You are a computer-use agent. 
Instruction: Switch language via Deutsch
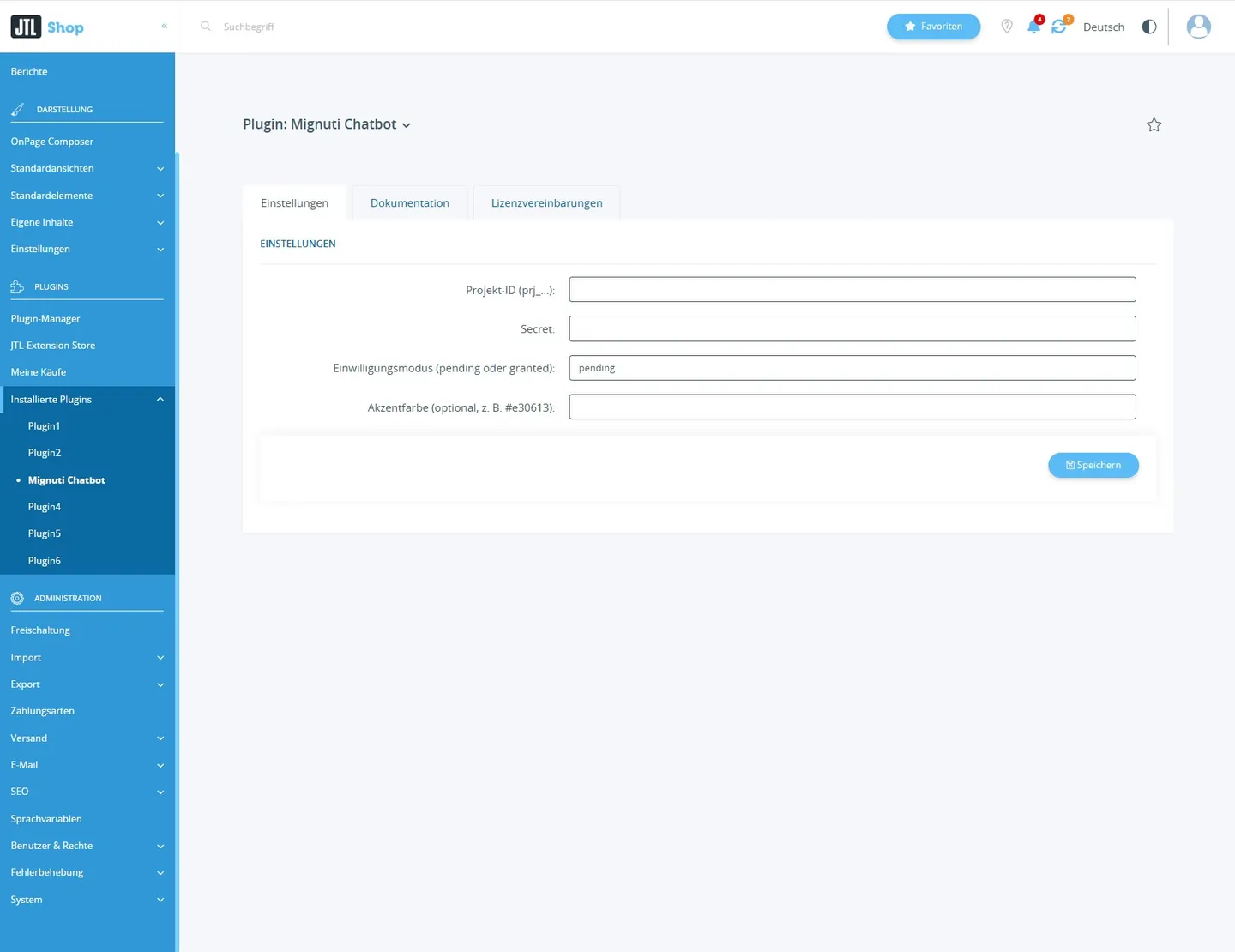click(x=1104, y=27)
